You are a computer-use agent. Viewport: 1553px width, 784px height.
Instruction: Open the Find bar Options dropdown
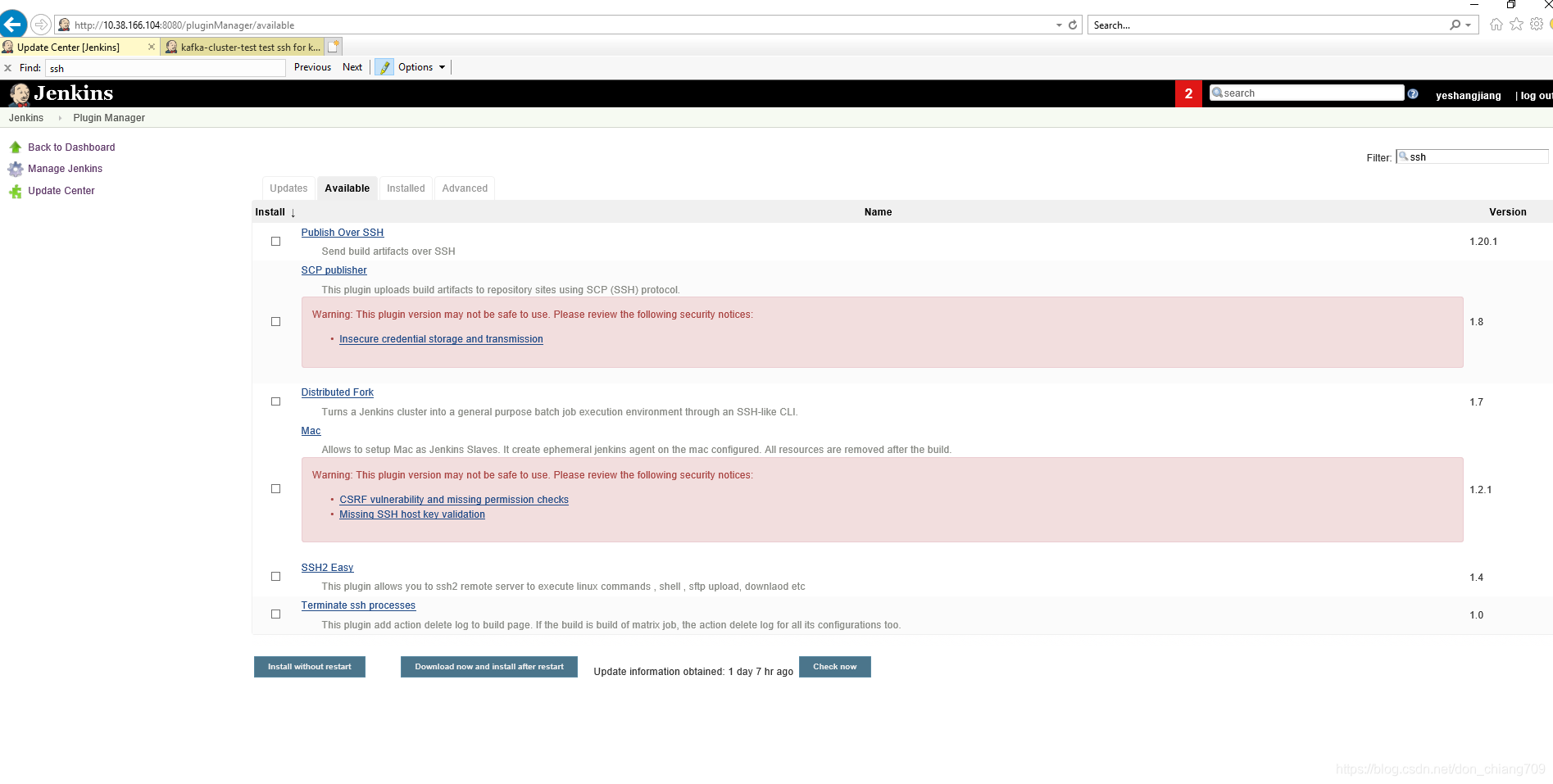422,67
